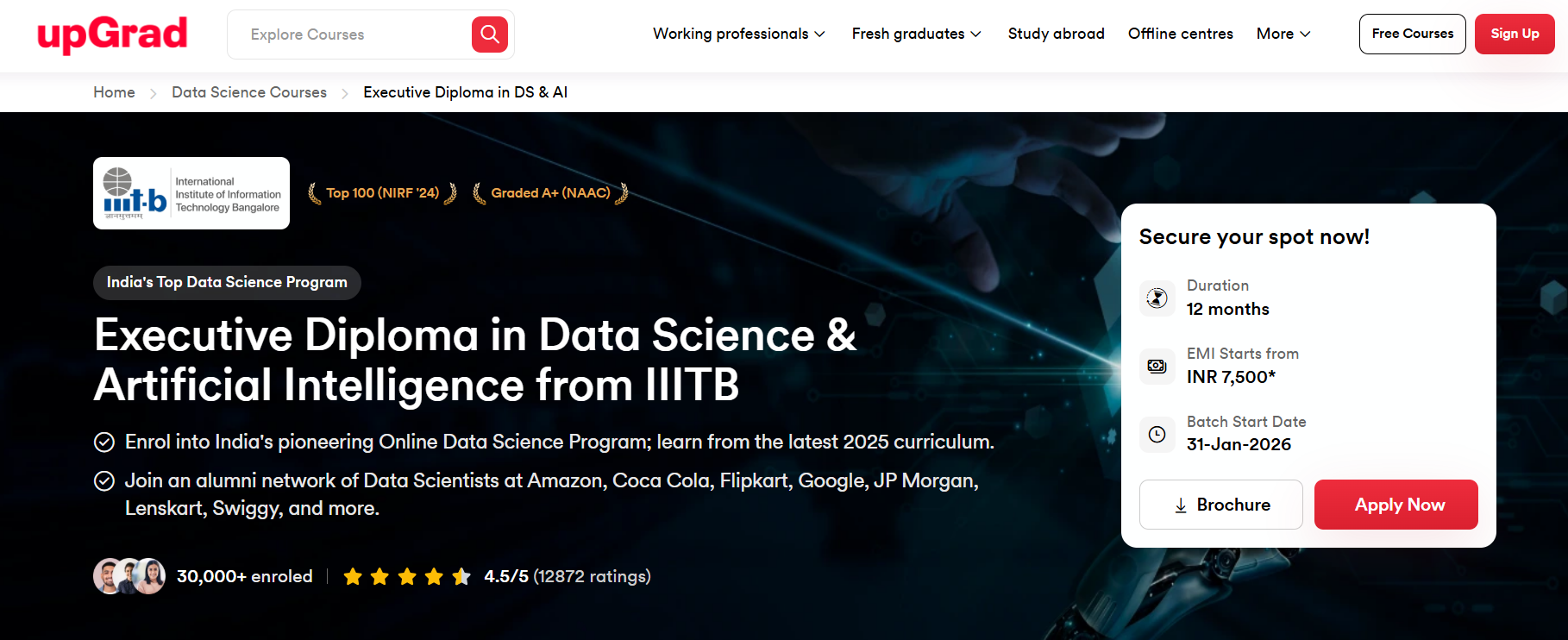Go to Data Science Courses breadcrumb
This screenshot has height=640, width=1568.
pos(249,92)
